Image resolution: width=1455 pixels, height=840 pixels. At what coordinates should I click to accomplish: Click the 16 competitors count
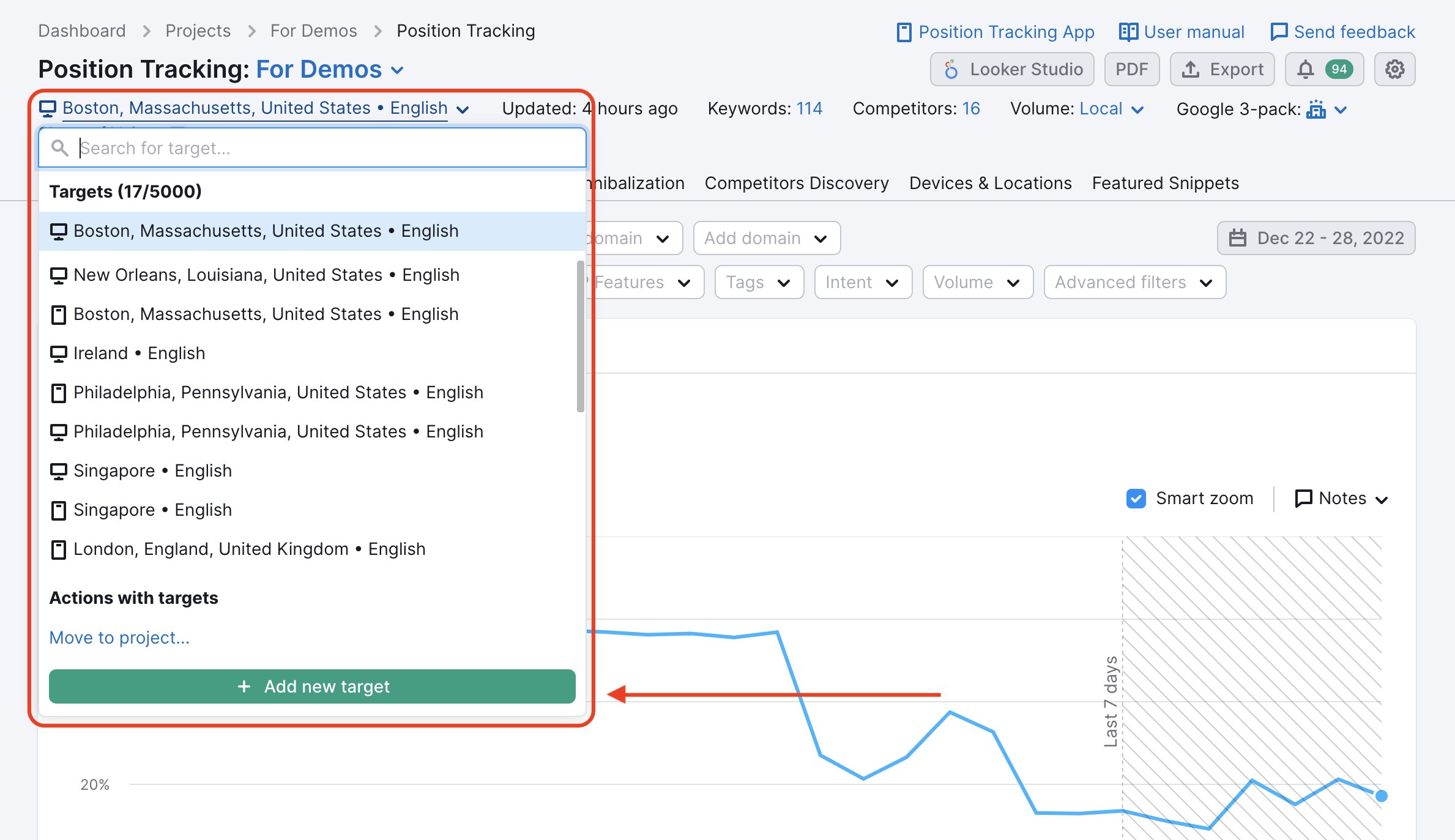coord(971,108)
